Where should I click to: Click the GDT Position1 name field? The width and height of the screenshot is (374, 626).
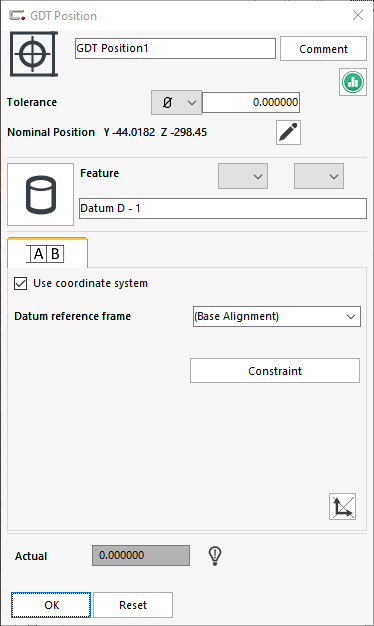pos(175,49)
